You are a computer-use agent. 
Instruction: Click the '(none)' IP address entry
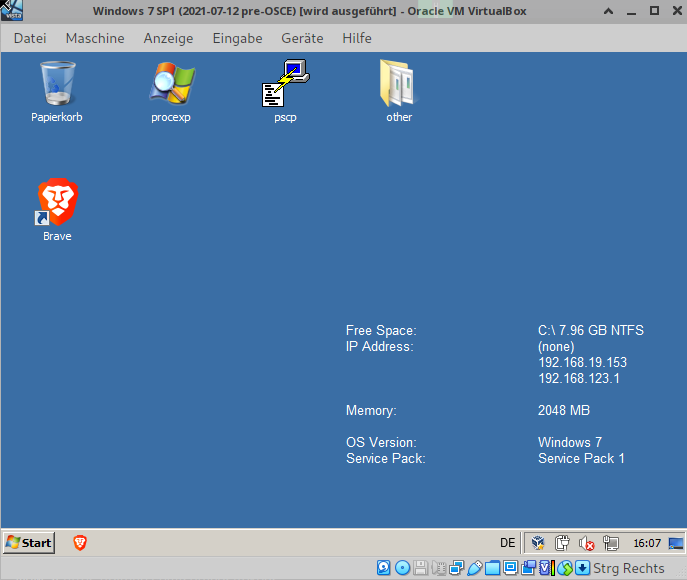click(x=556, y=347)
